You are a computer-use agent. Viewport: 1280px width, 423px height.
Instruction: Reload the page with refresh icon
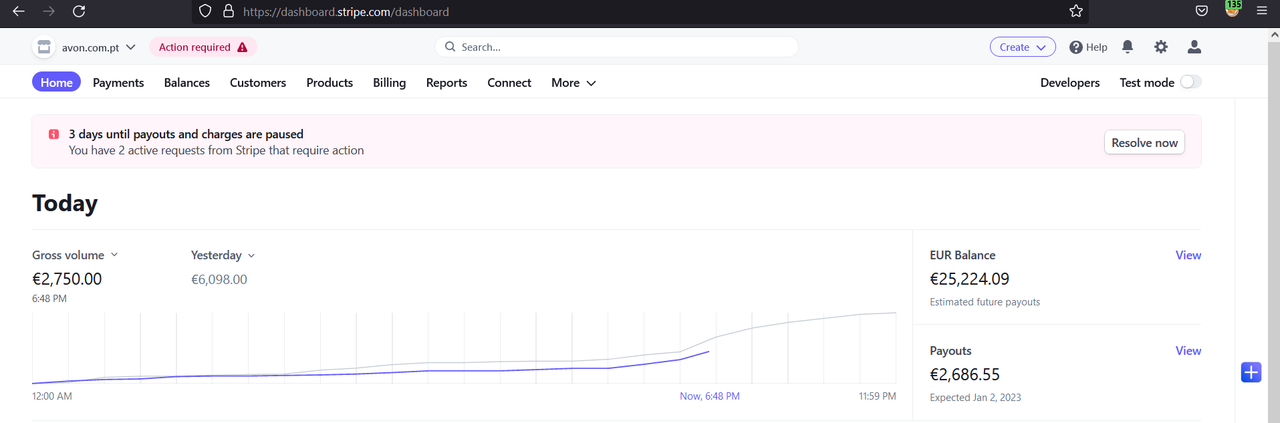pyautogui.click(x=79, y=11)
